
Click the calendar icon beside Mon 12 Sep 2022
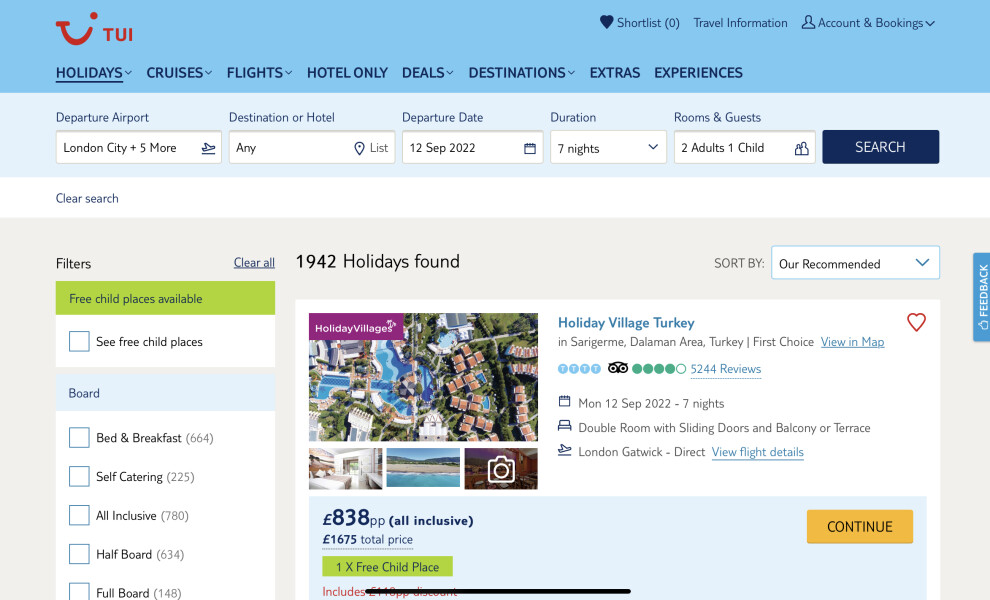tap(564, 402)
